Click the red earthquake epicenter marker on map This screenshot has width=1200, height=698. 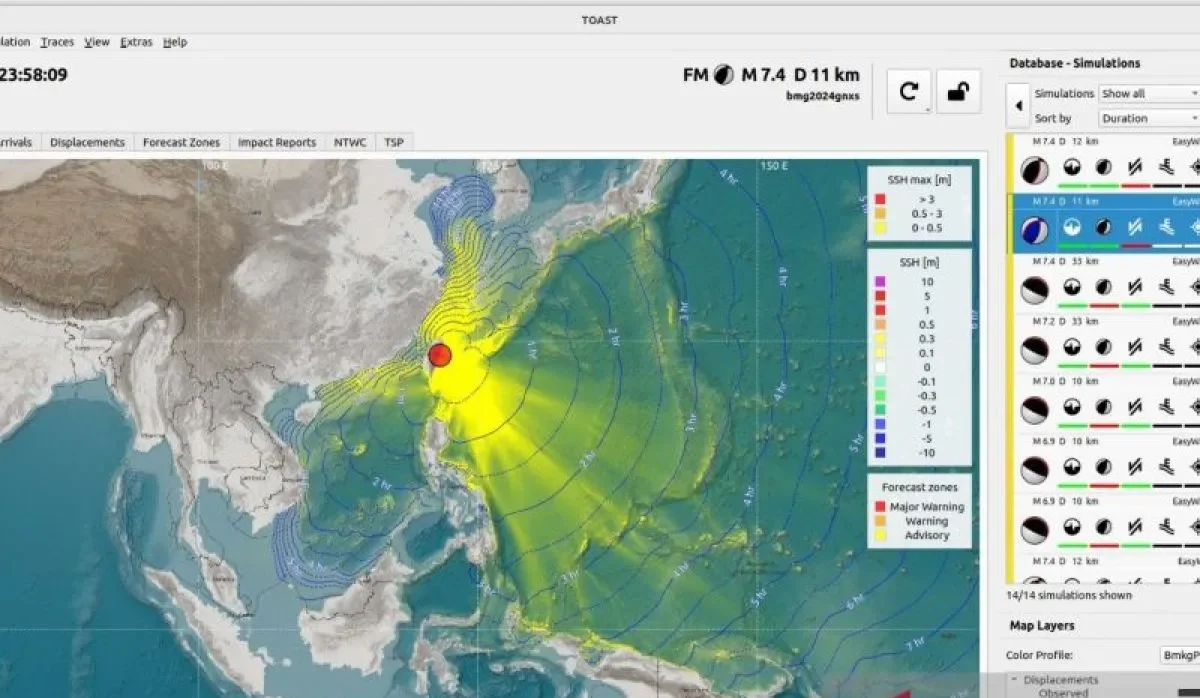point(440,354)
